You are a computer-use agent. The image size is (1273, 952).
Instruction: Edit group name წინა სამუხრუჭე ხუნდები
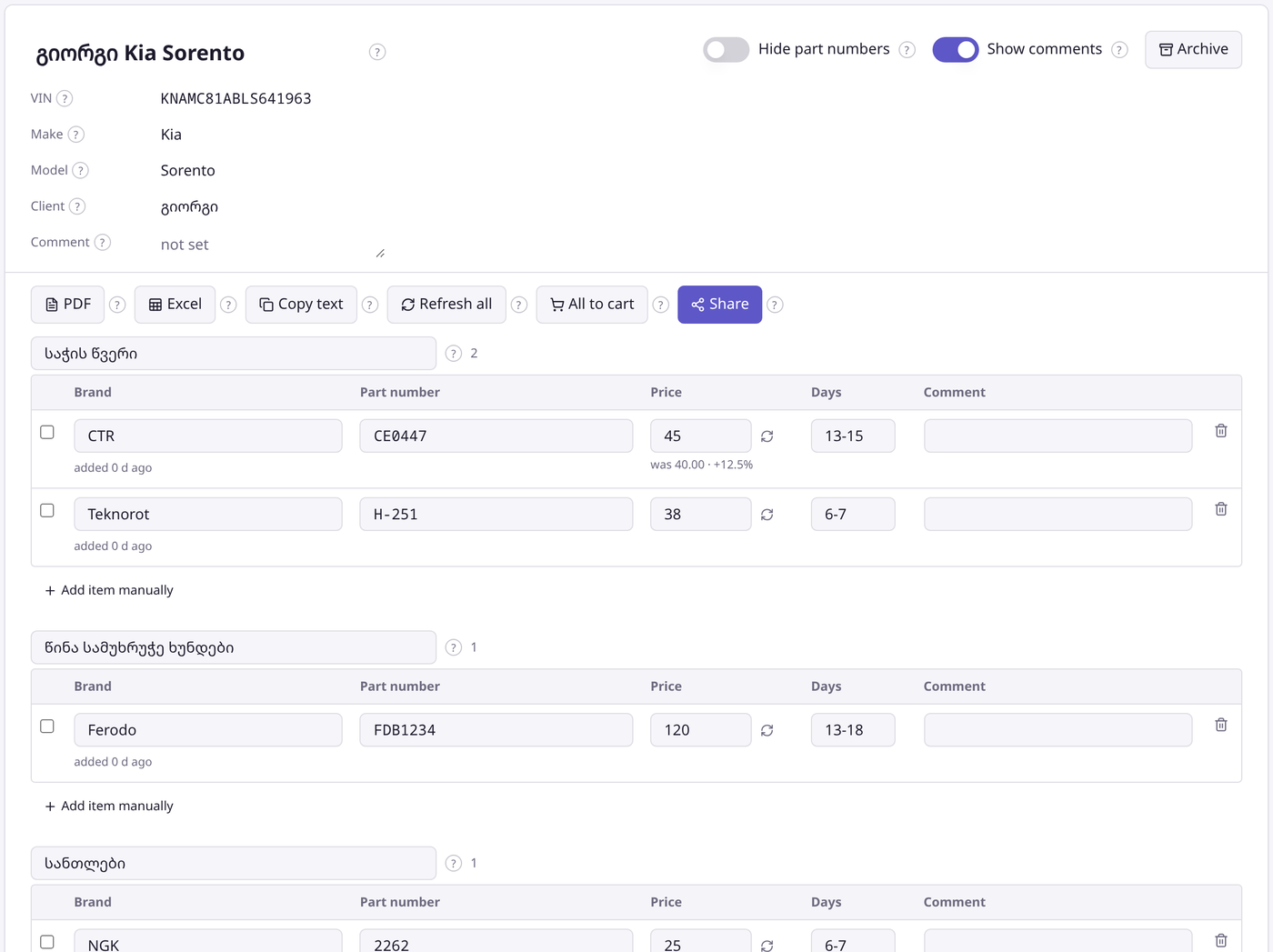(234, 647)
